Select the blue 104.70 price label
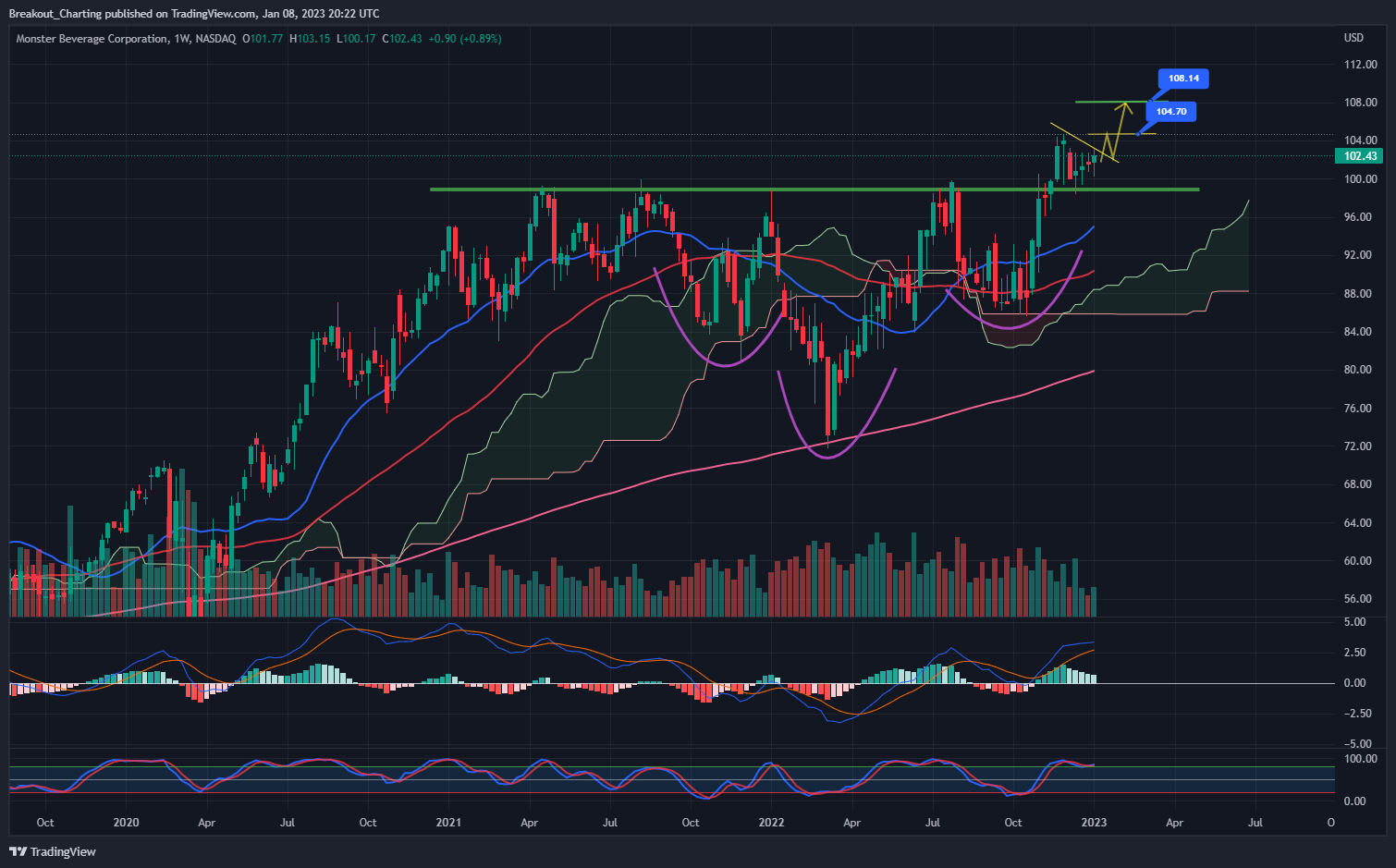Image resolution: width=1396 pixels, height=868 pixels. click(1170, 111)
